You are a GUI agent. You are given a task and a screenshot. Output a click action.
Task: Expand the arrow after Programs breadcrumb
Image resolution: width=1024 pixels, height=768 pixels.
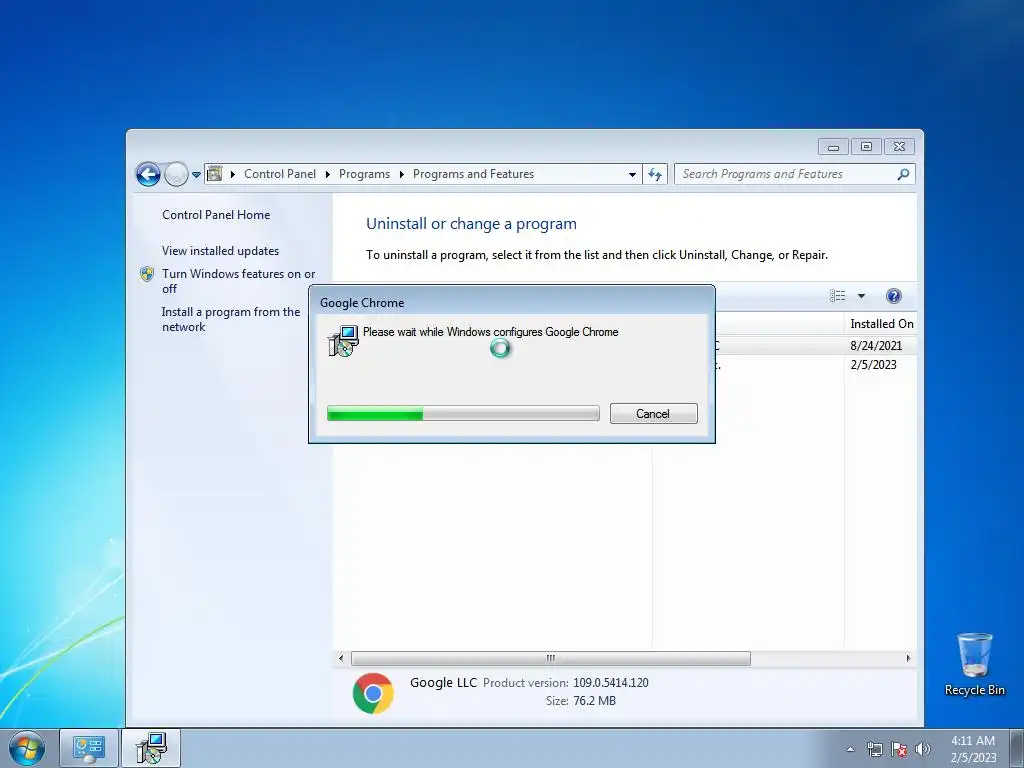click(x=401, y=174)
